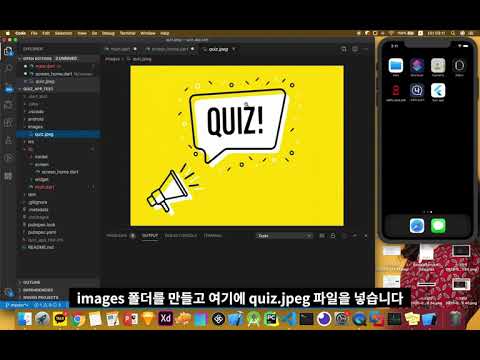Open Sketch from the macOS Dock
This screenshot has width=480, height=360.
[148, 319]
